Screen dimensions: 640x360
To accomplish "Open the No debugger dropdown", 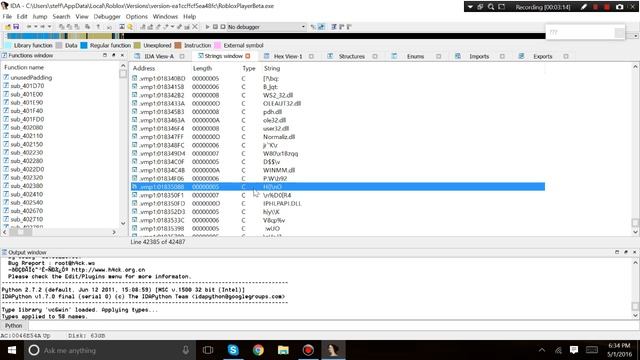I will point(303,27).
